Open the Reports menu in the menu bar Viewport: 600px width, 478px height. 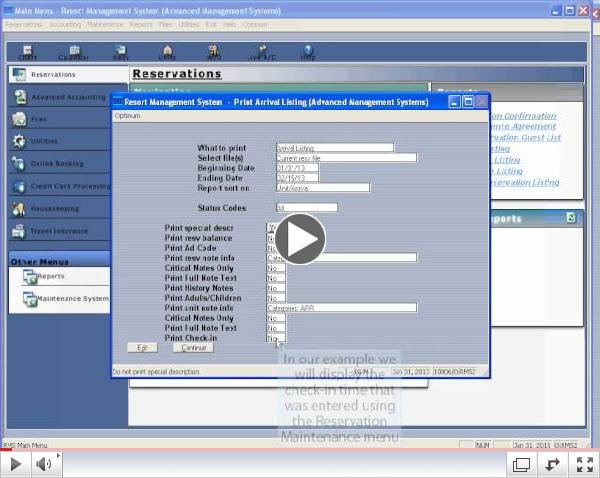pos(141,23)
